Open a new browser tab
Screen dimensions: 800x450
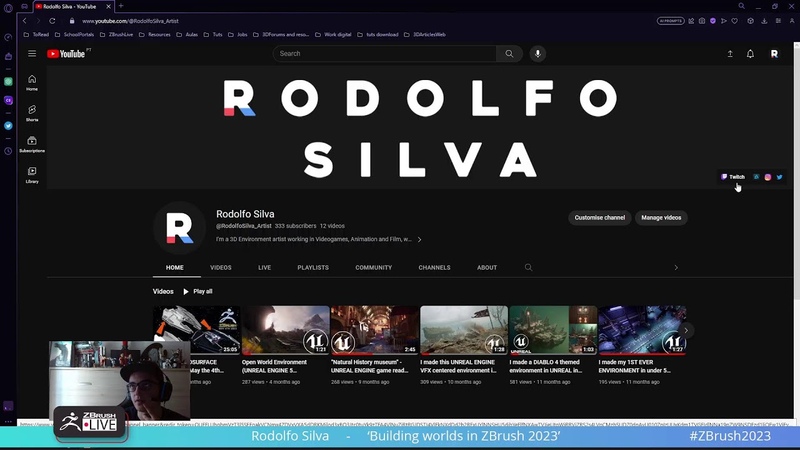click(x=121, y=6)
